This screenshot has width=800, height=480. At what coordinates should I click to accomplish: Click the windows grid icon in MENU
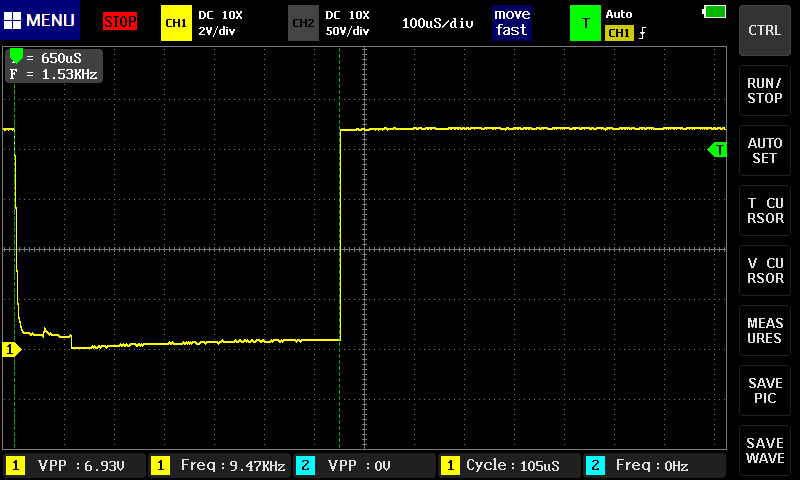[x=12, y=20]
